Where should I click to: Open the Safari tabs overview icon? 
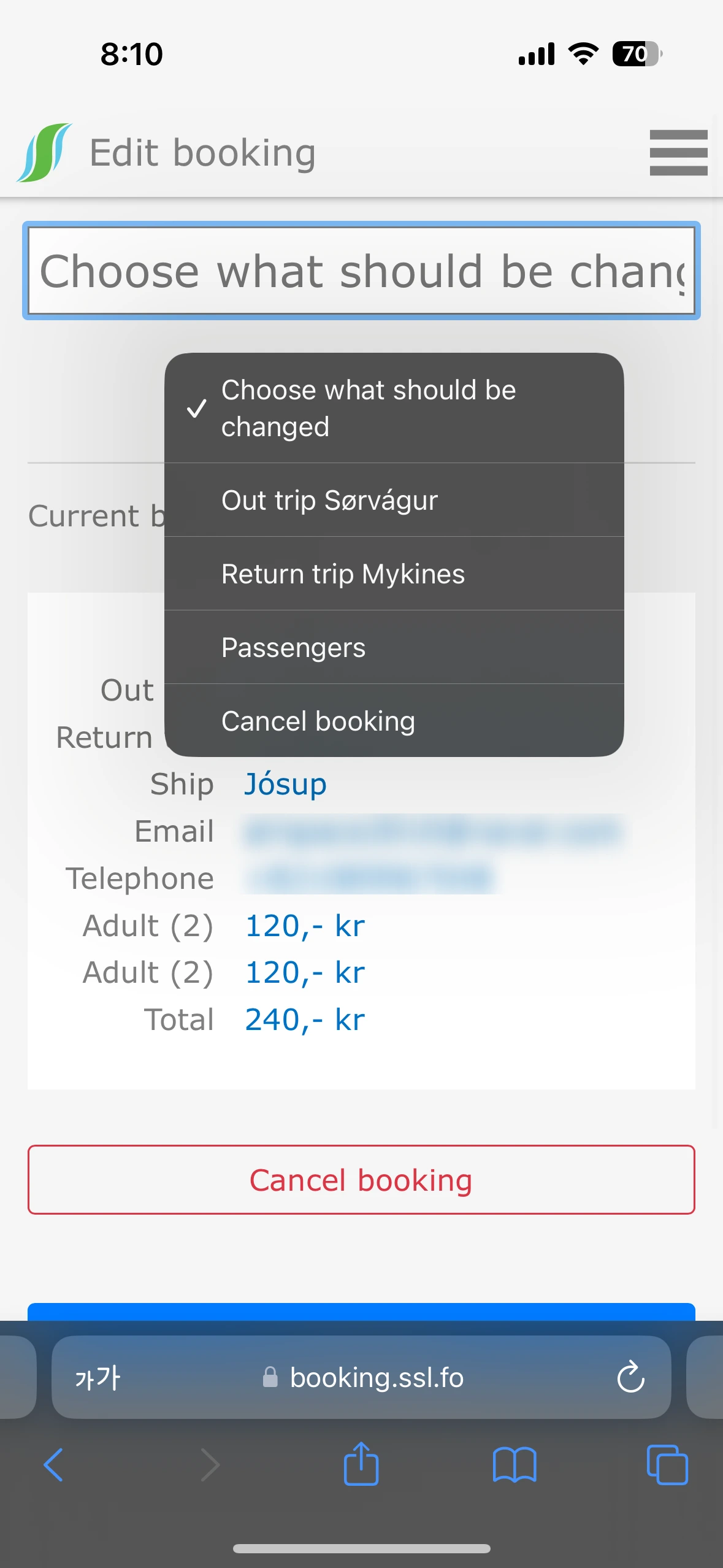click(x=667, y=1464)
